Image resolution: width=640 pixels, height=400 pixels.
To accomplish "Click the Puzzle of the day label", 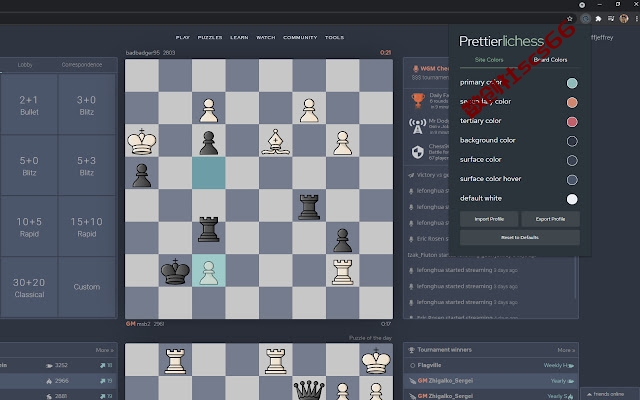I will [x=370, y=338].
